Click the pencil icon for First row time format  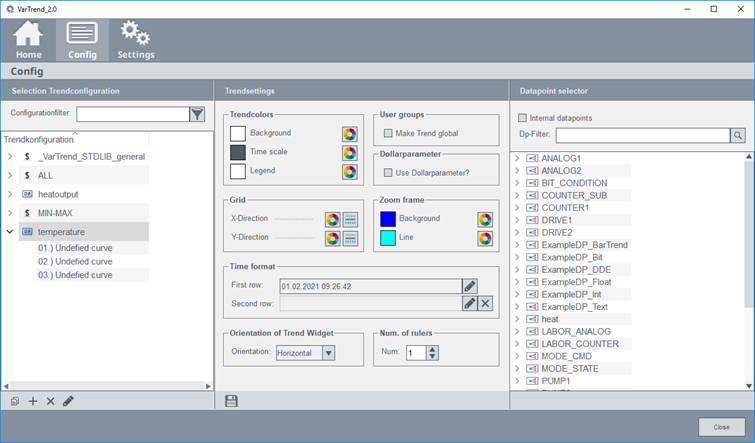pyautogui.click(x=469, y=286)
